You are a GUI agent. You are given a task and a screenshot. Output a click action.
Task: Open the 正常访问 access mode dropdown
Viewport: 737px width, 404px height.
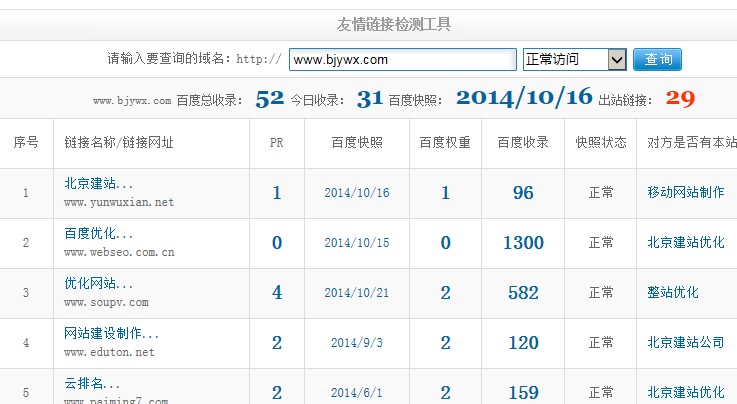coord(574,60)
